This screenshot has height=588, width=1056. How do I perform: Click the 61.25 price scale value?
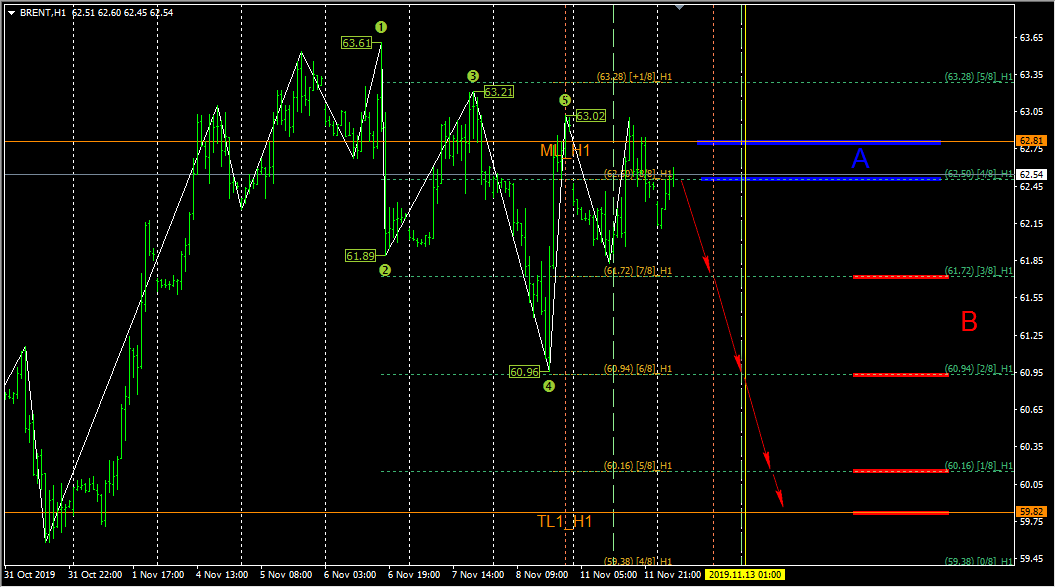1032,335
